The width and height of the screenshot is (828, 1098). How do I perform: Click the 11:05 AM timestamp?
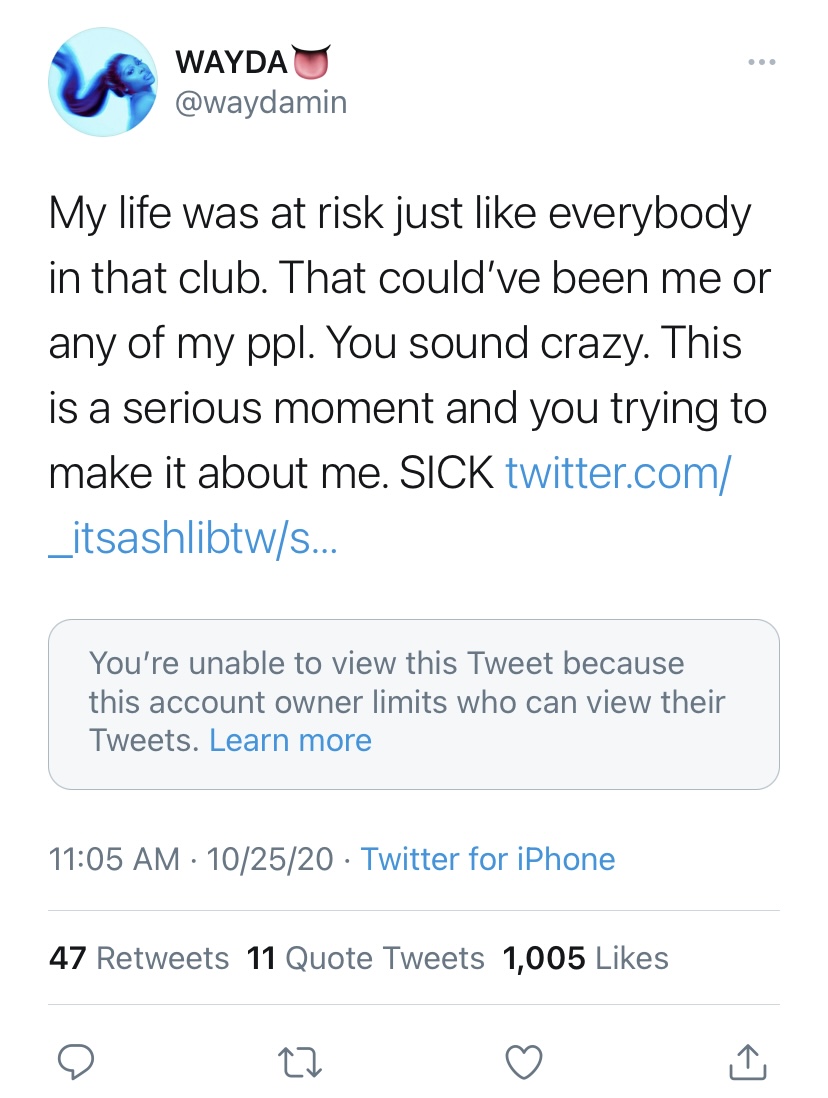(114, 859)
